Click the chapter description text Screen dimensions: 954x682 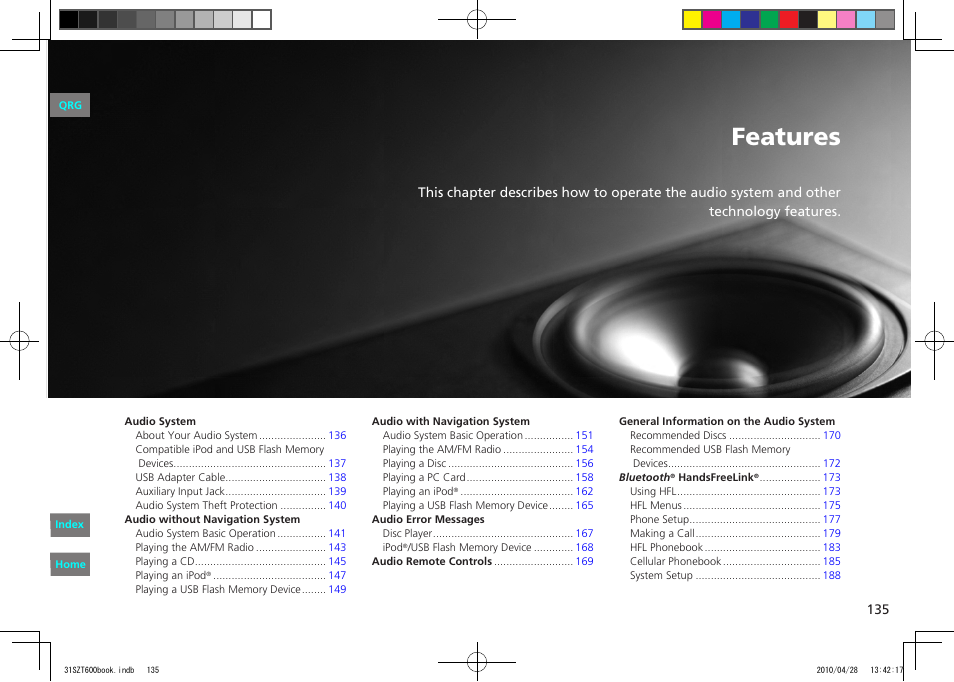tap(629, 201)
